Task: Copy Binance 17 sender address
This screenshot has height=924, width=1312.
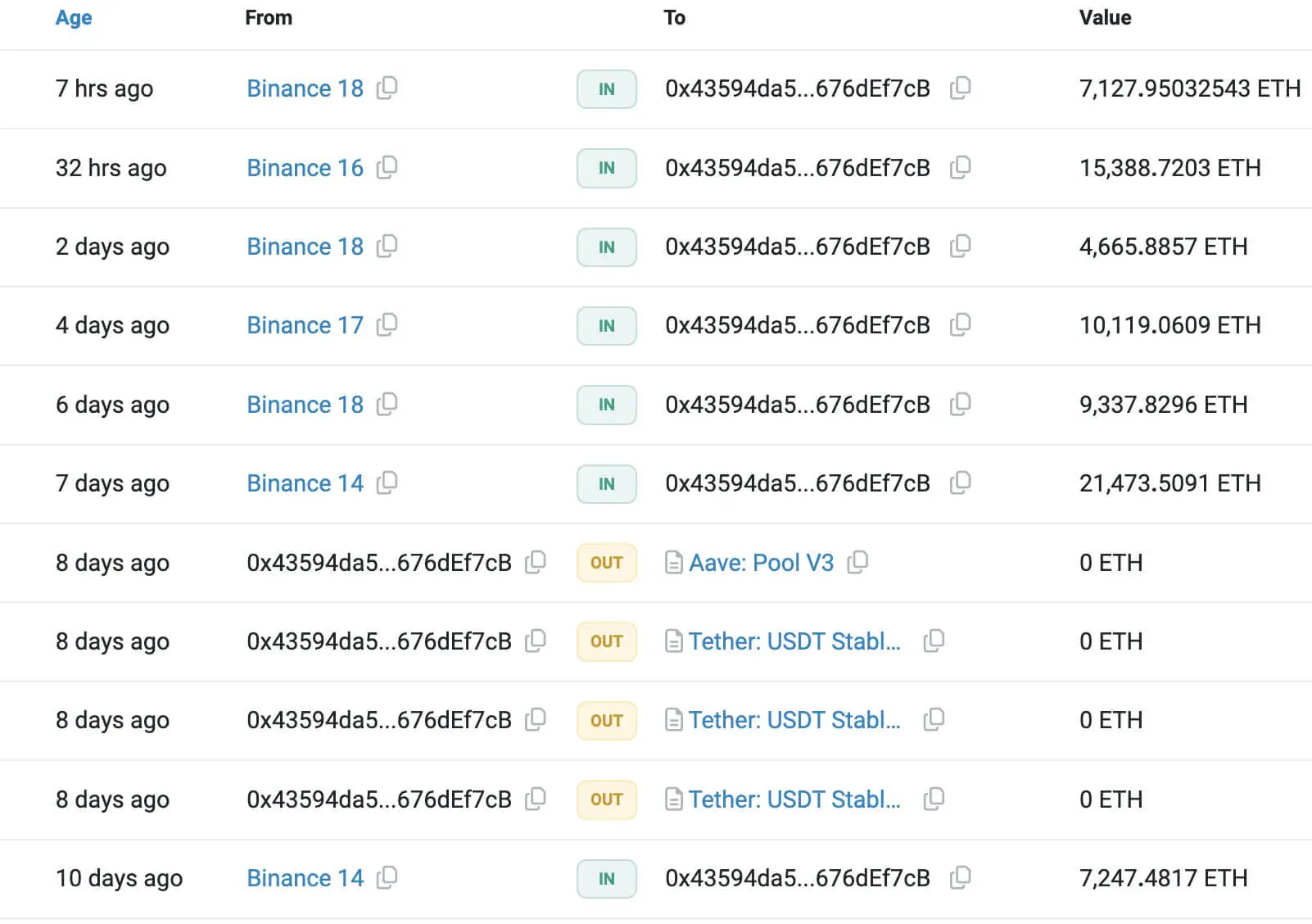Action: [x=387, y=325]
